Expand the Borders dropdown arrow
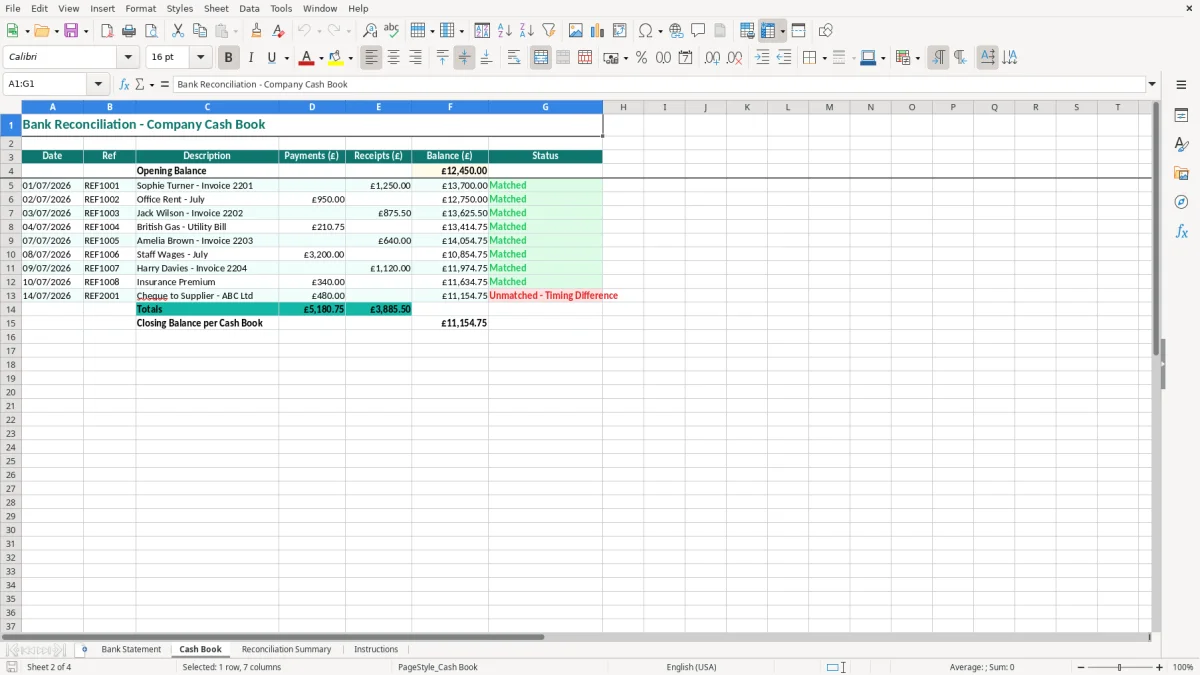The height and width of the screenshot is (675, 1200). click(x=824, y=58)
